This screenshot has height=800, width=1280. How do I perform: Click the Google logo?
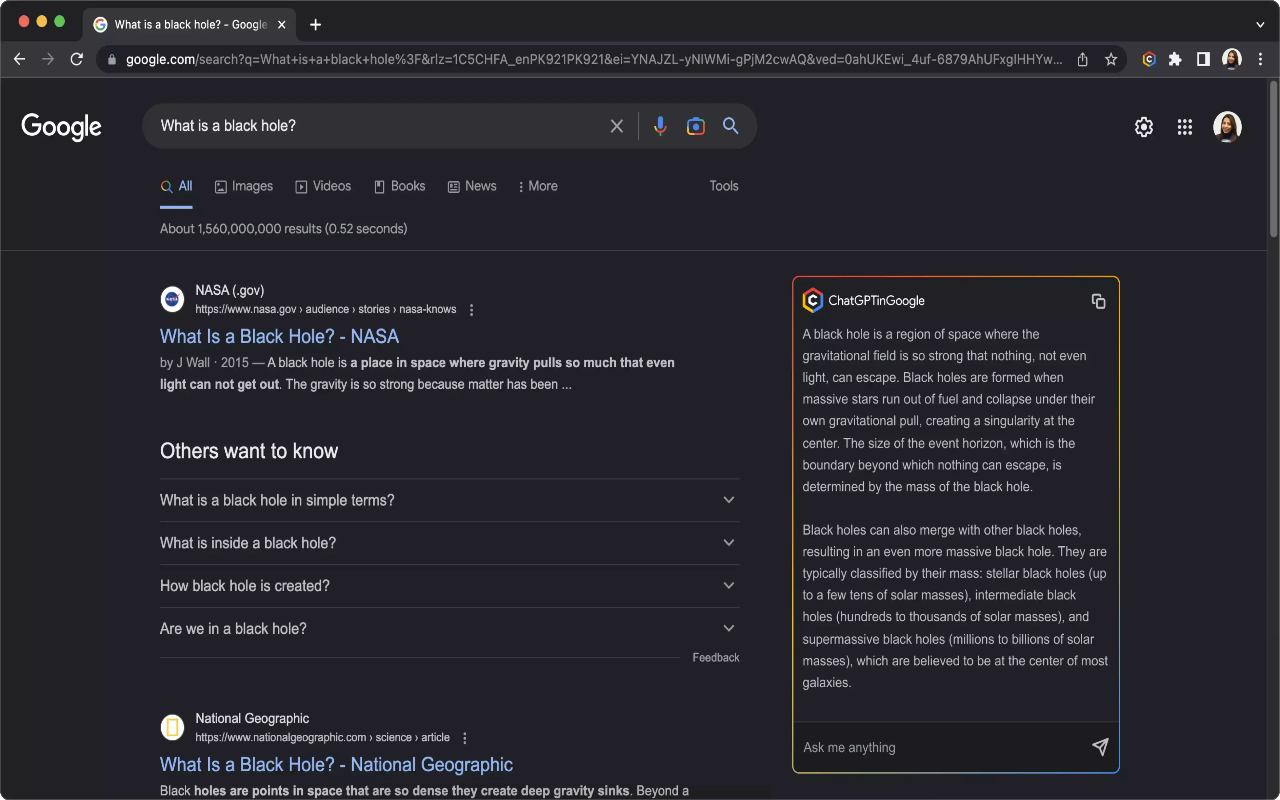(62, 127)
